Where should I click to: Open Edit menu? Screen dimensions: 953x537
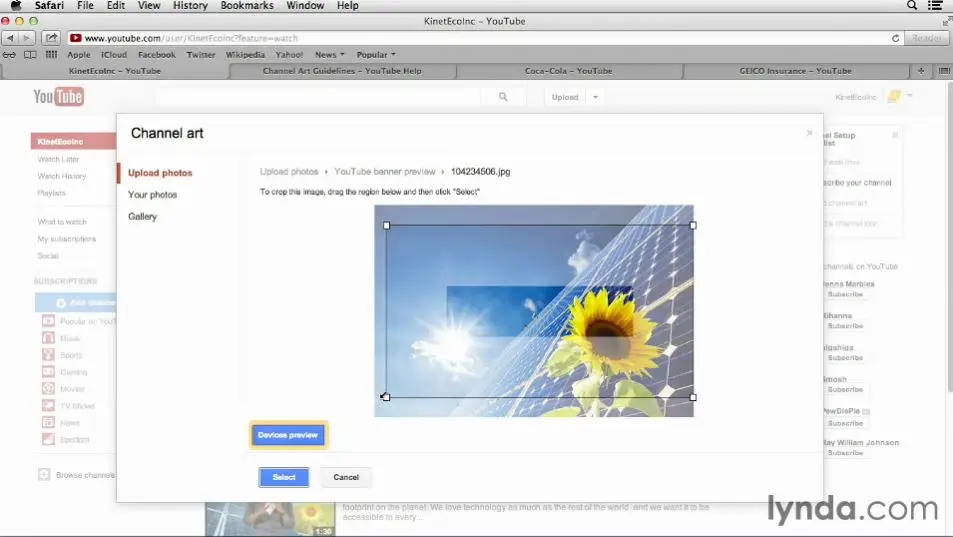pyautogui.click(x=115, y=5)
